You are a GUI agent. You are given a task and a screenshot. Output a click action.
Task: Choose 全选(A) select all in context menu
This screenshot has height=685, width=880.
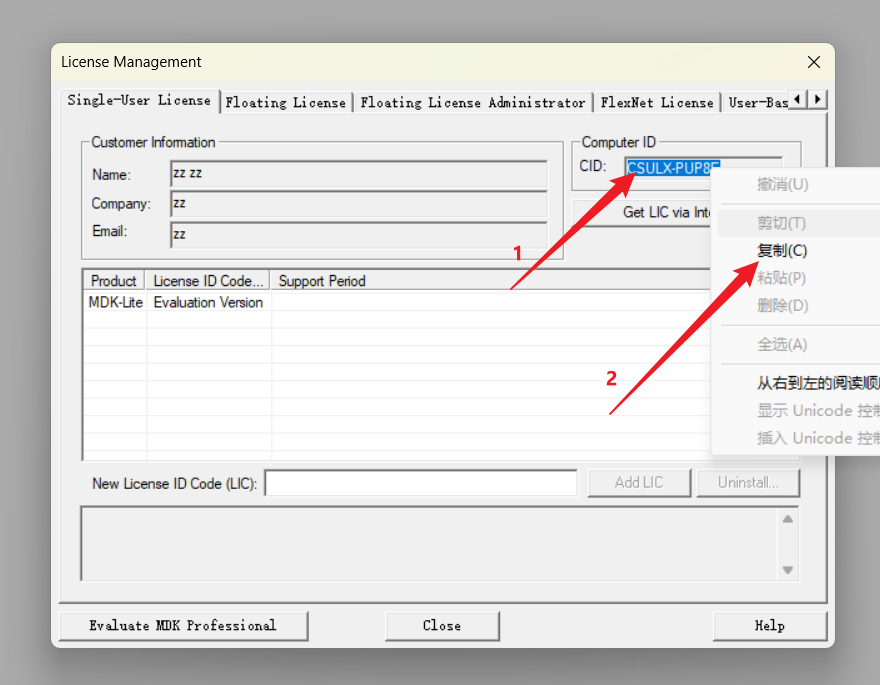click(799, 344)
